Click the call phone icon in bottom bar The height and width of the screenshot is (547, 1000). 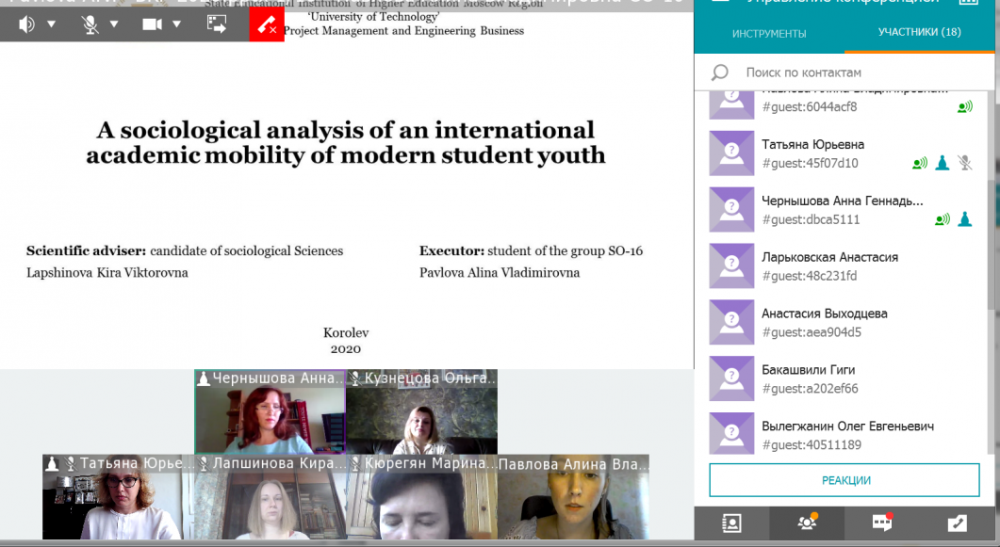[957, 522]
